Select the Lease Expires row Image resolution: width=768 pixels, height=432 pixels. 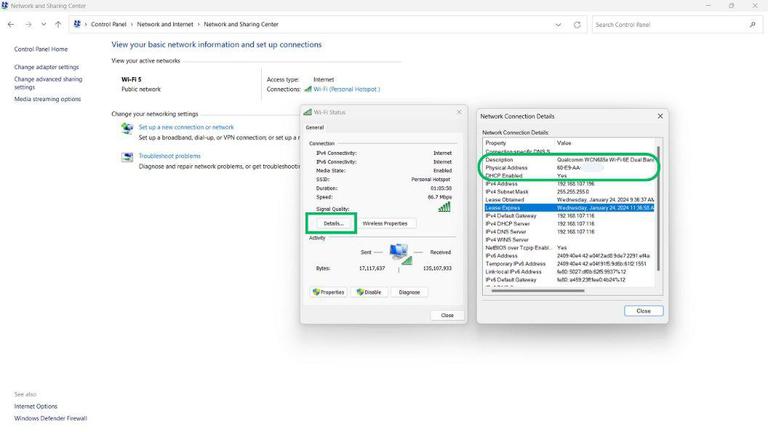point(569,208)
